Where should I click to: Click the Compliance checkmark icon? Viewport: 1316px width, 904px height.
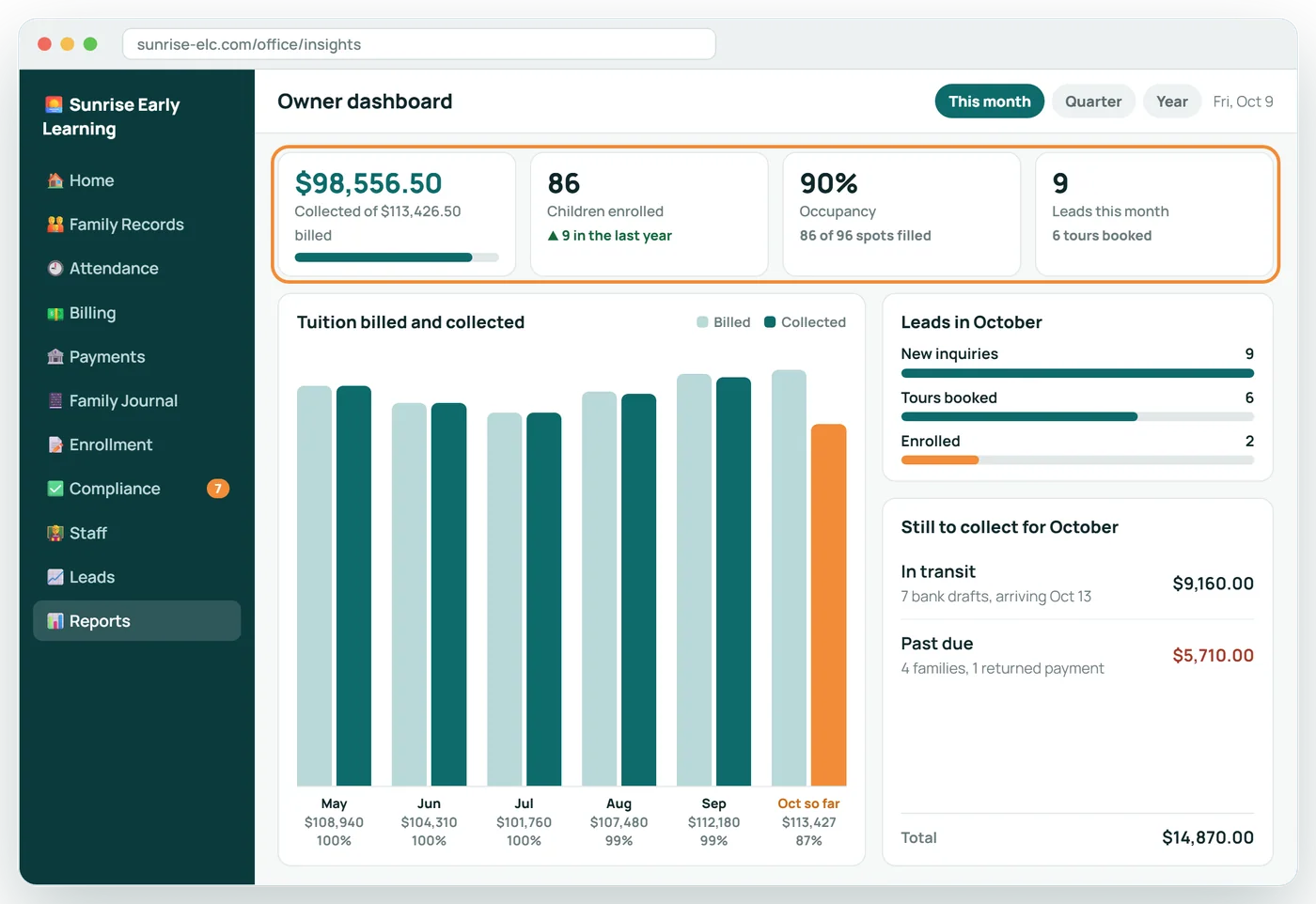(55, 489)
